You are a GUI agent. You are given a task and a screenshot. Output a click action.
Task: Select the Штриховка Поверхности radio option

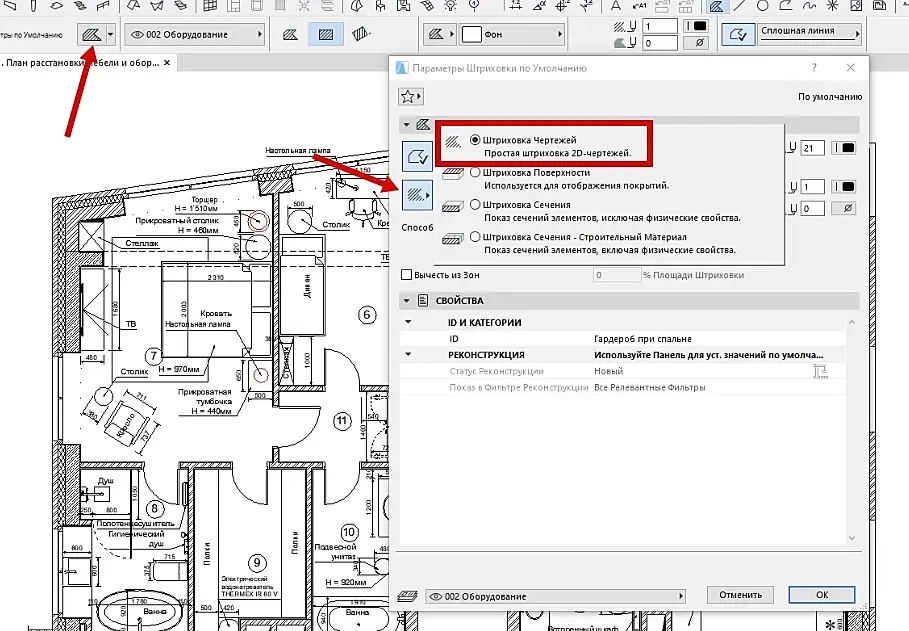[x=475, y=172]
